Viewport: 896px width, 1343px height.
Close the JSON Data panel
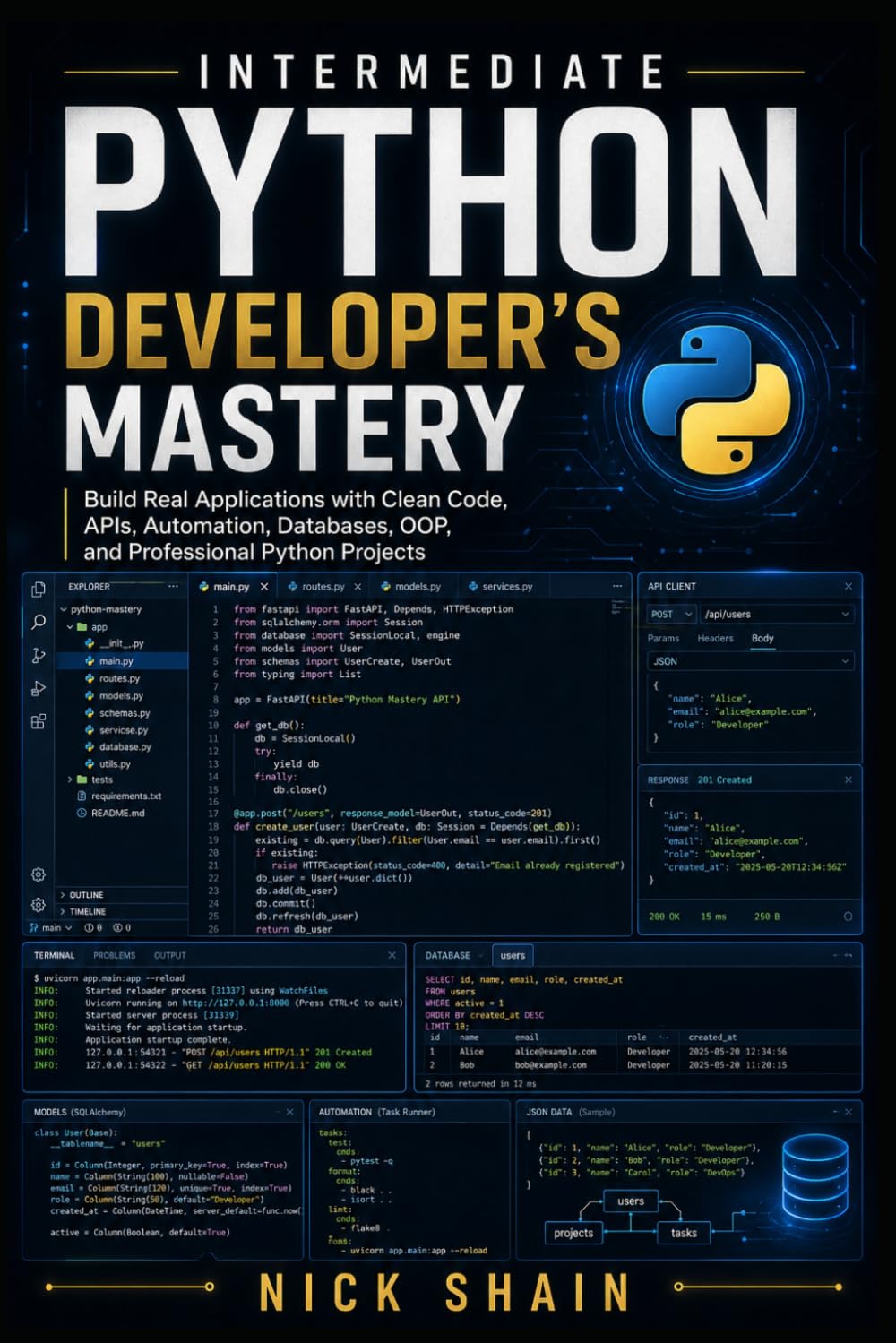click(849, 1112)
